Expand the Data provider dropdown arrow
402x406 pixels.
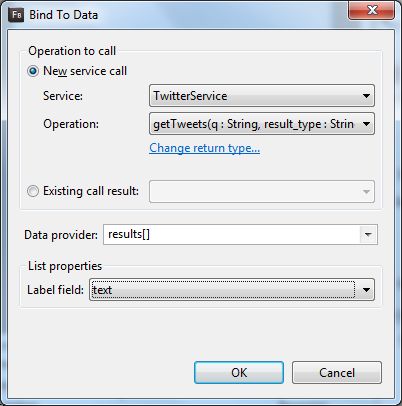[368, 235]
